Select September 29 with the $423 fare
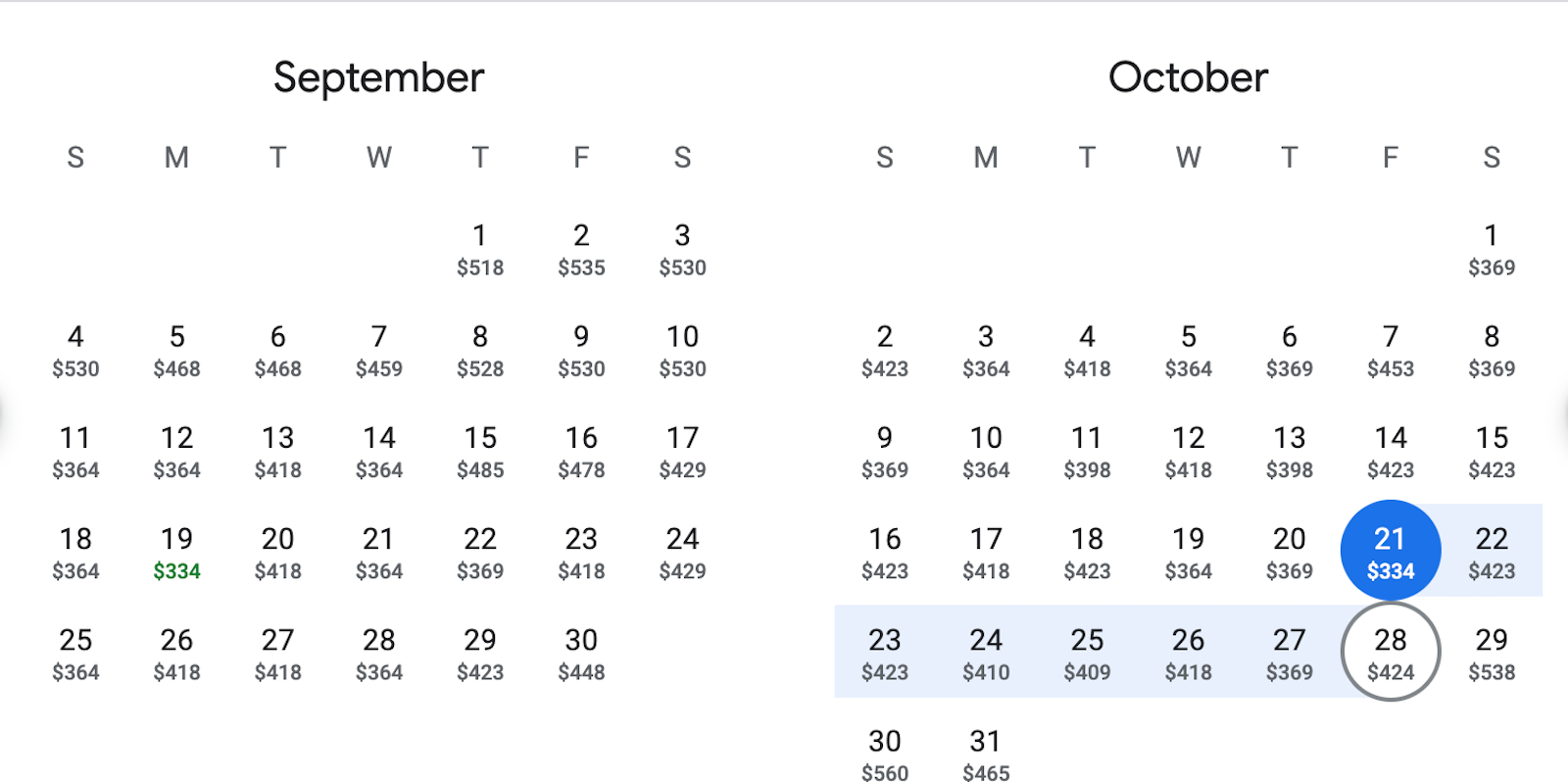Viewport: 1568px width, 782px height. tap(480, 653)
